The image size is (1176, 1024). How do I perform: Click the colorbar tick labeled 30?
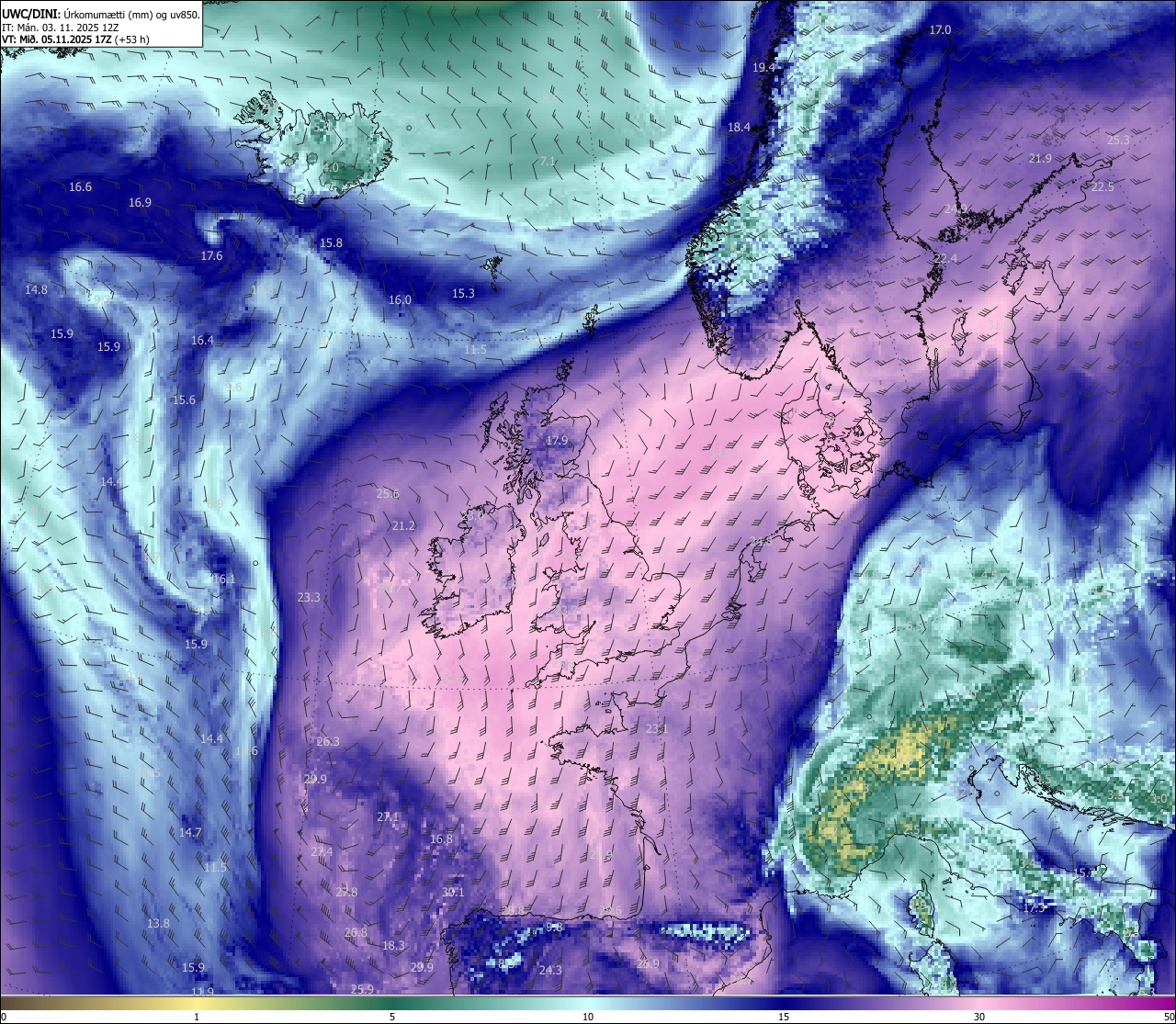point(979,1017)
